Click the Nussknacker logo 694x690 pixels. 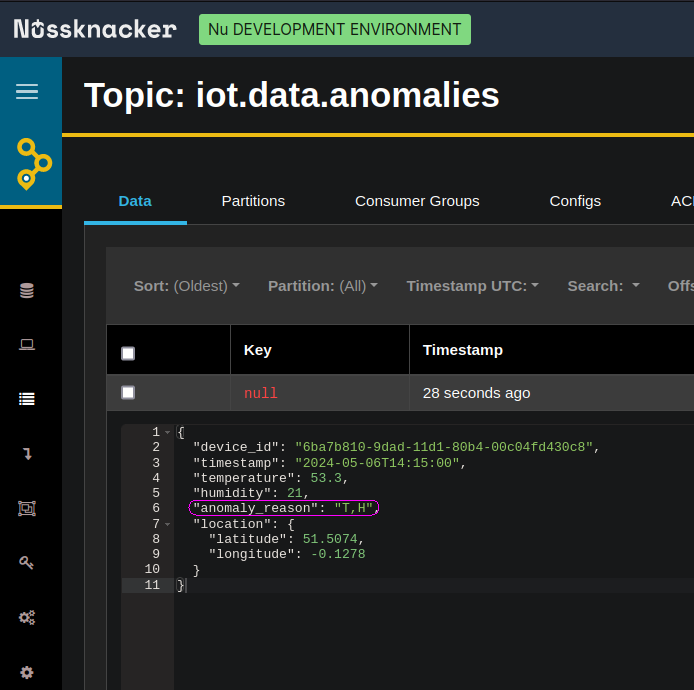(95, 29)
